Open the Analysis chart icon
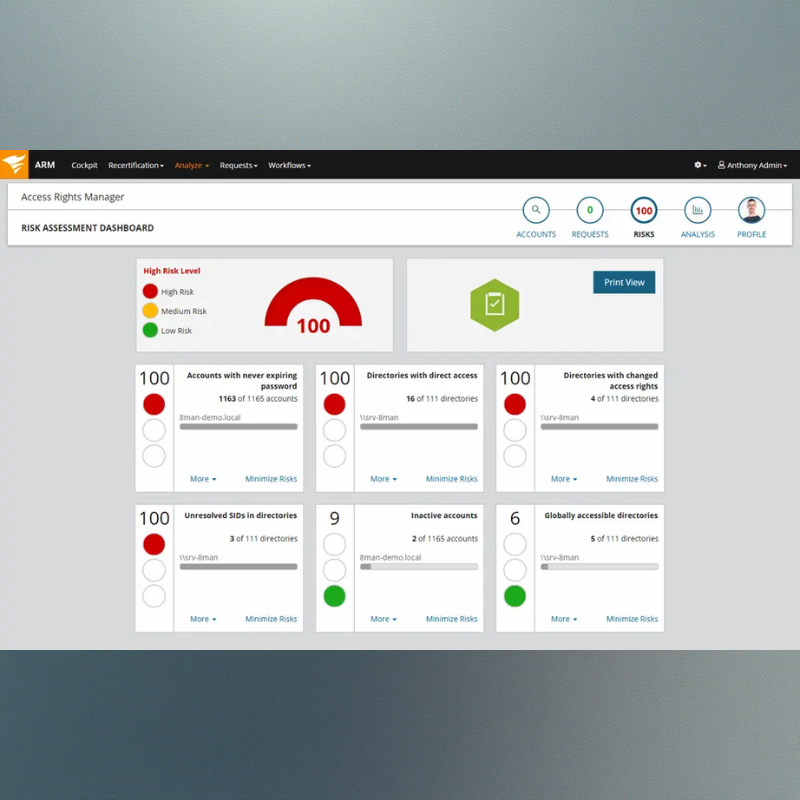 tap(697, 210)
